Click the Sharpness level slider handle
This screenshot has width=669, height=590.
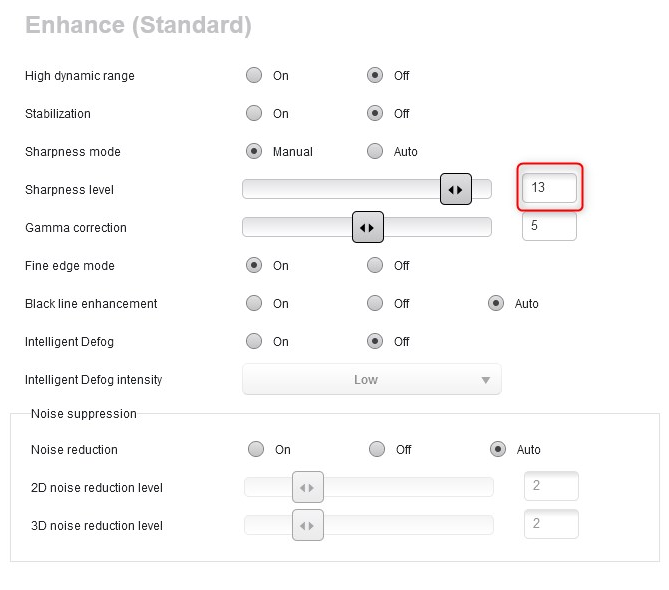pos(456,189)
